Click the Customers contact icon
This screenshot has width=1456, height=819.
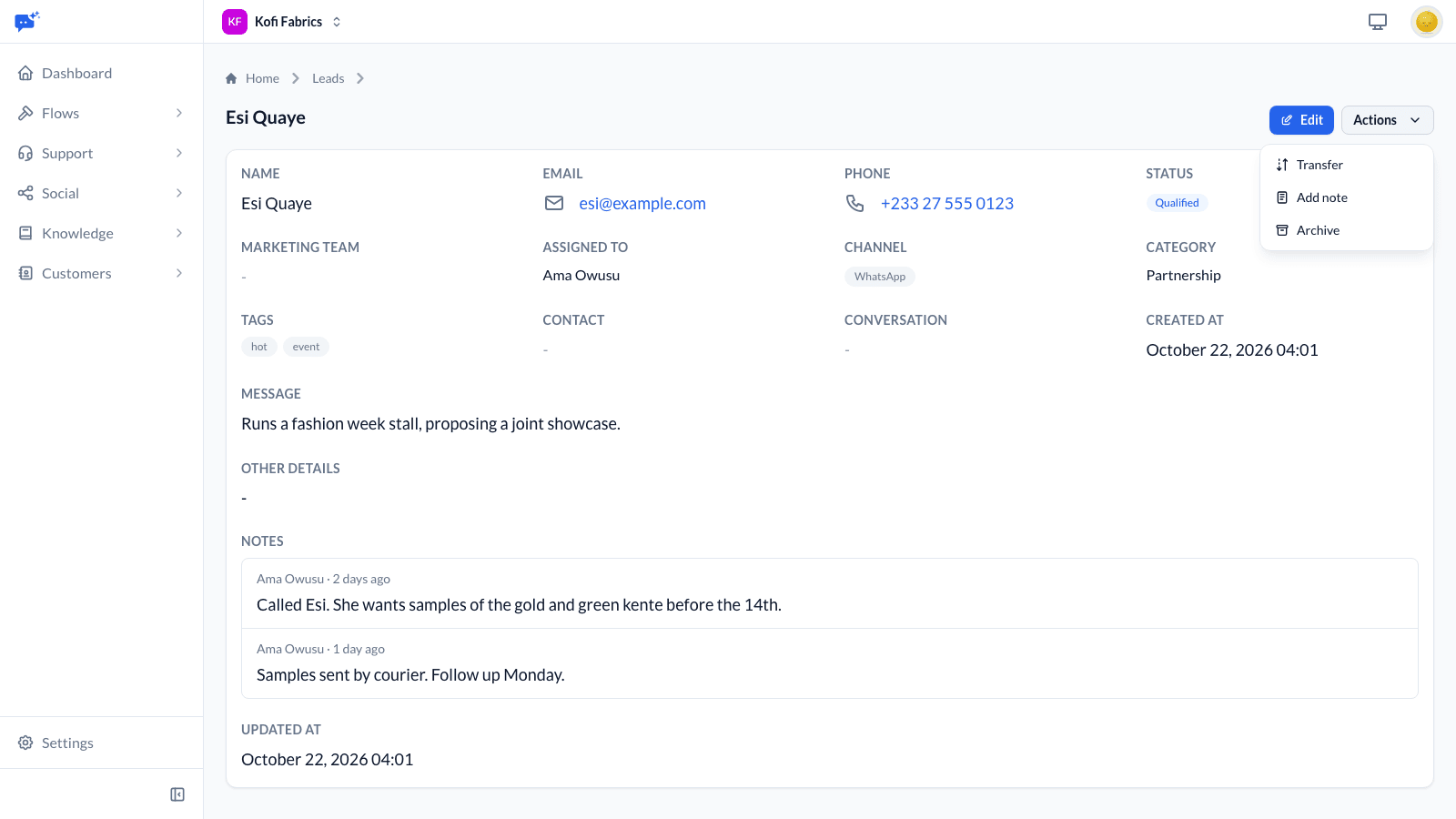(x=25, y=273)
